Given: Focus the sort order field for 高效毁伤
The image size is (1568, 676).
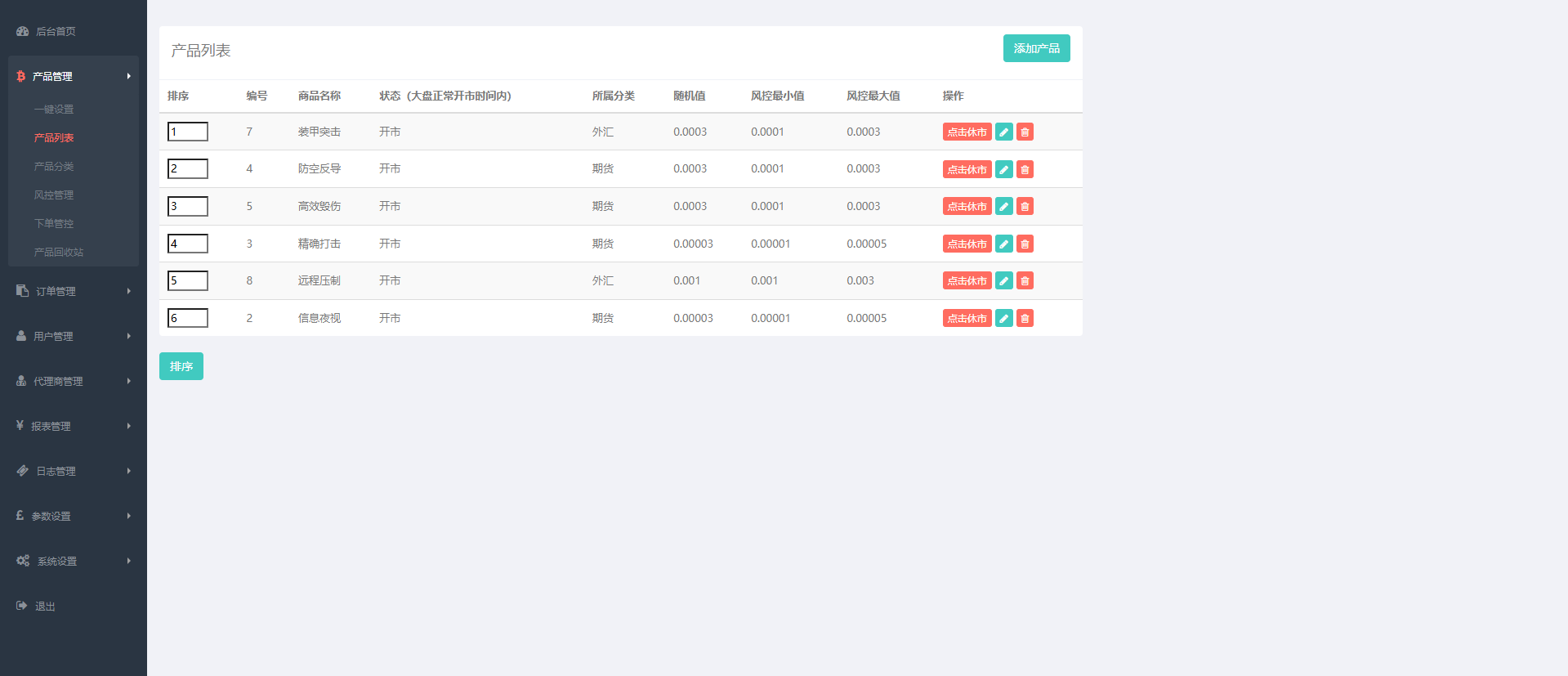Looking at the screenshot, I should 188,206.
